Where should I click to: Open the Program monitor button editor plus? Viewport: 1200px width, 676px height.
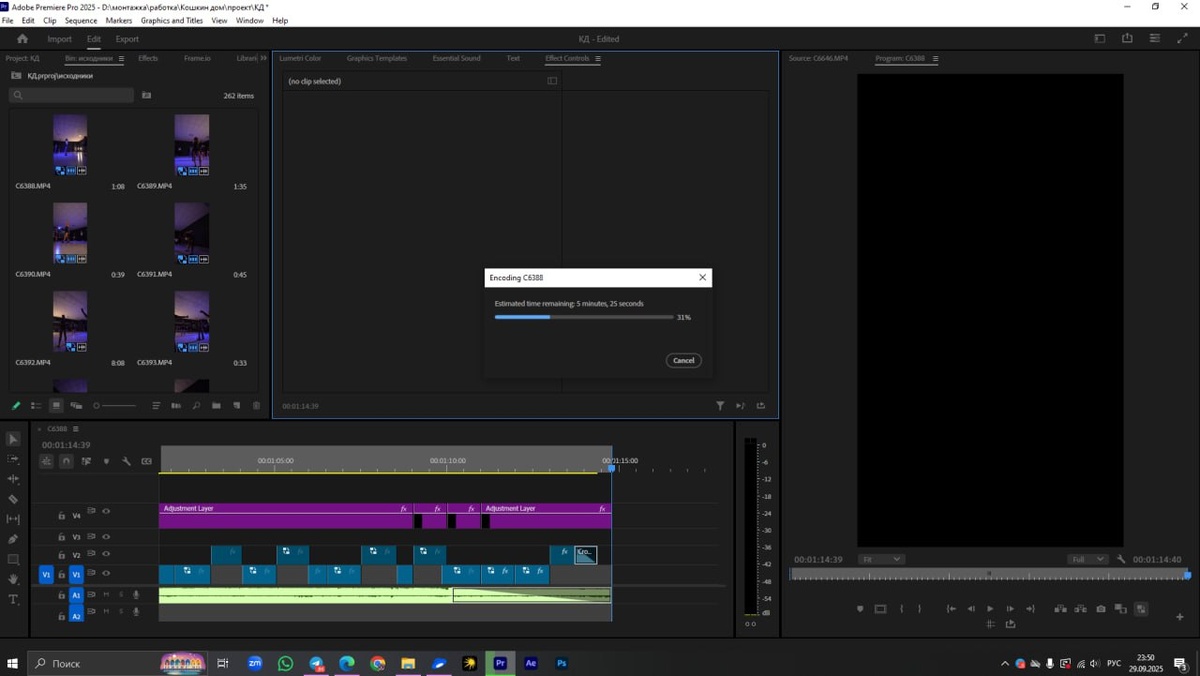click(x=1180, y=617)
